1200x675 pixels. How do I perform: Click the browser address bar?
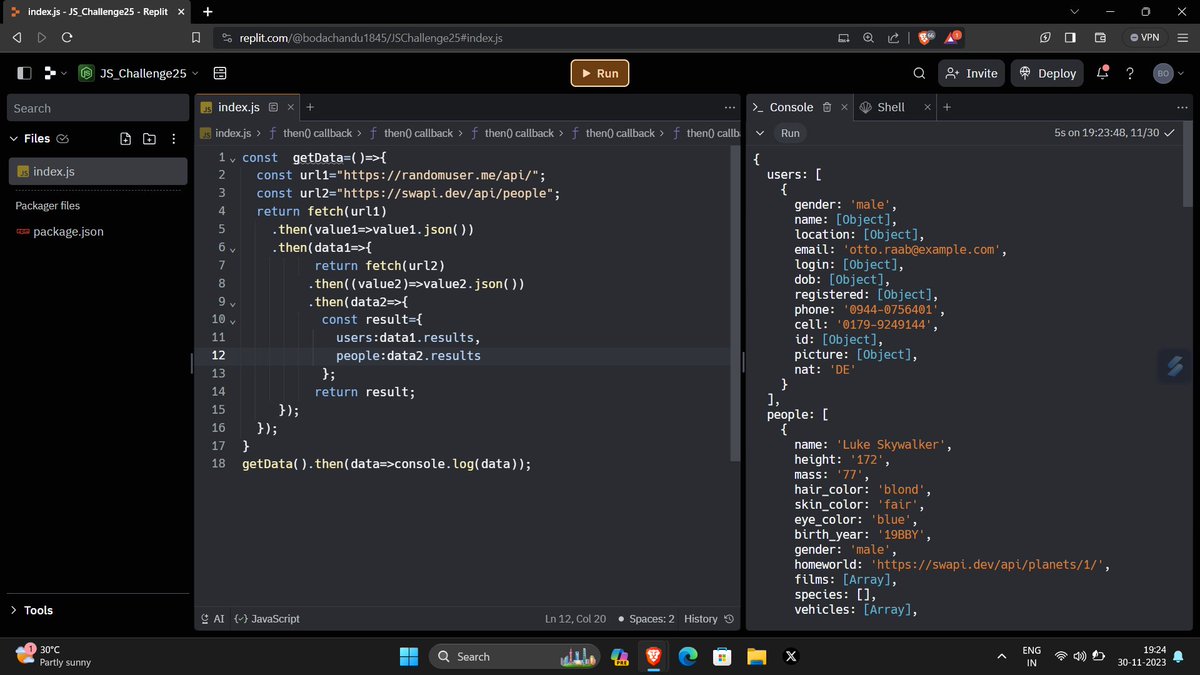pyautogui.click(x=520, y=38)
